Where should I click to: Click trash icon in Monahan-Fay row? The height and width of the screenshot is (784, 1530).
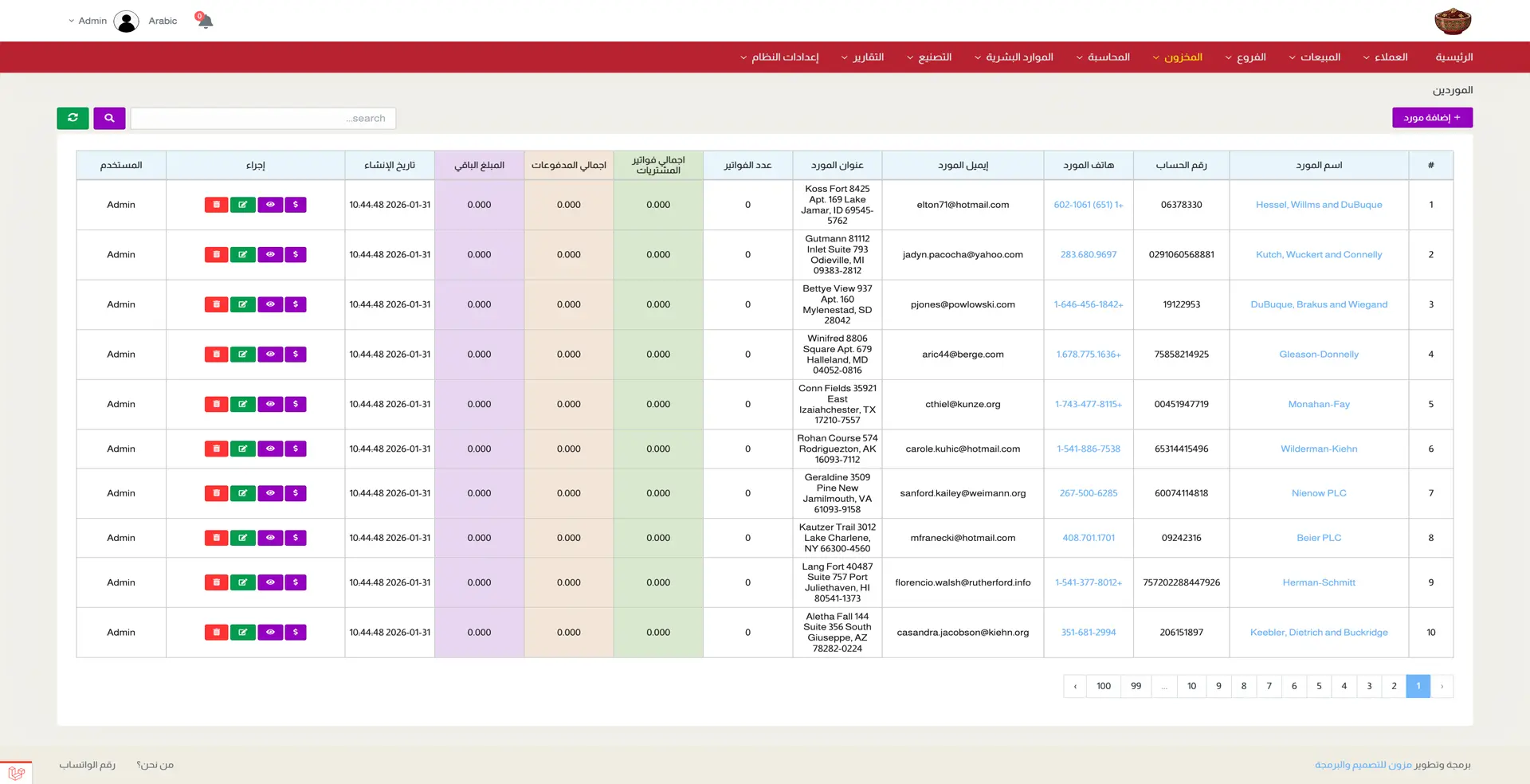(216, 405)
